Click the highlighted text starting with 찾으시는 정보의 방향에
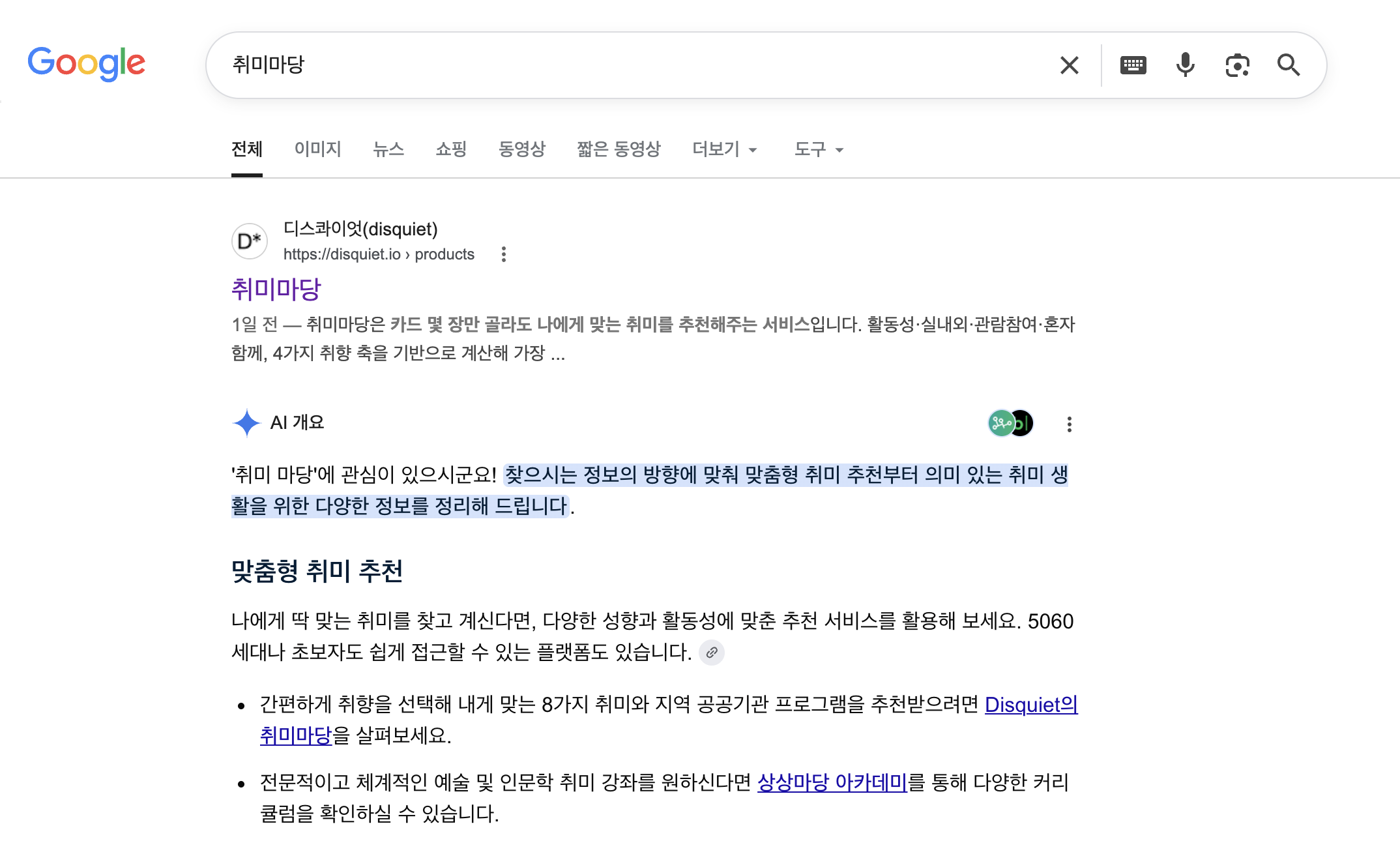Screen dimensions: 1400x854 (650, 490)
